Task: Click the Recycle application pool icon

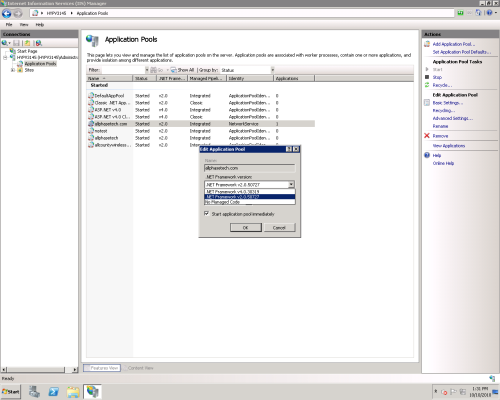Action: 427,85
